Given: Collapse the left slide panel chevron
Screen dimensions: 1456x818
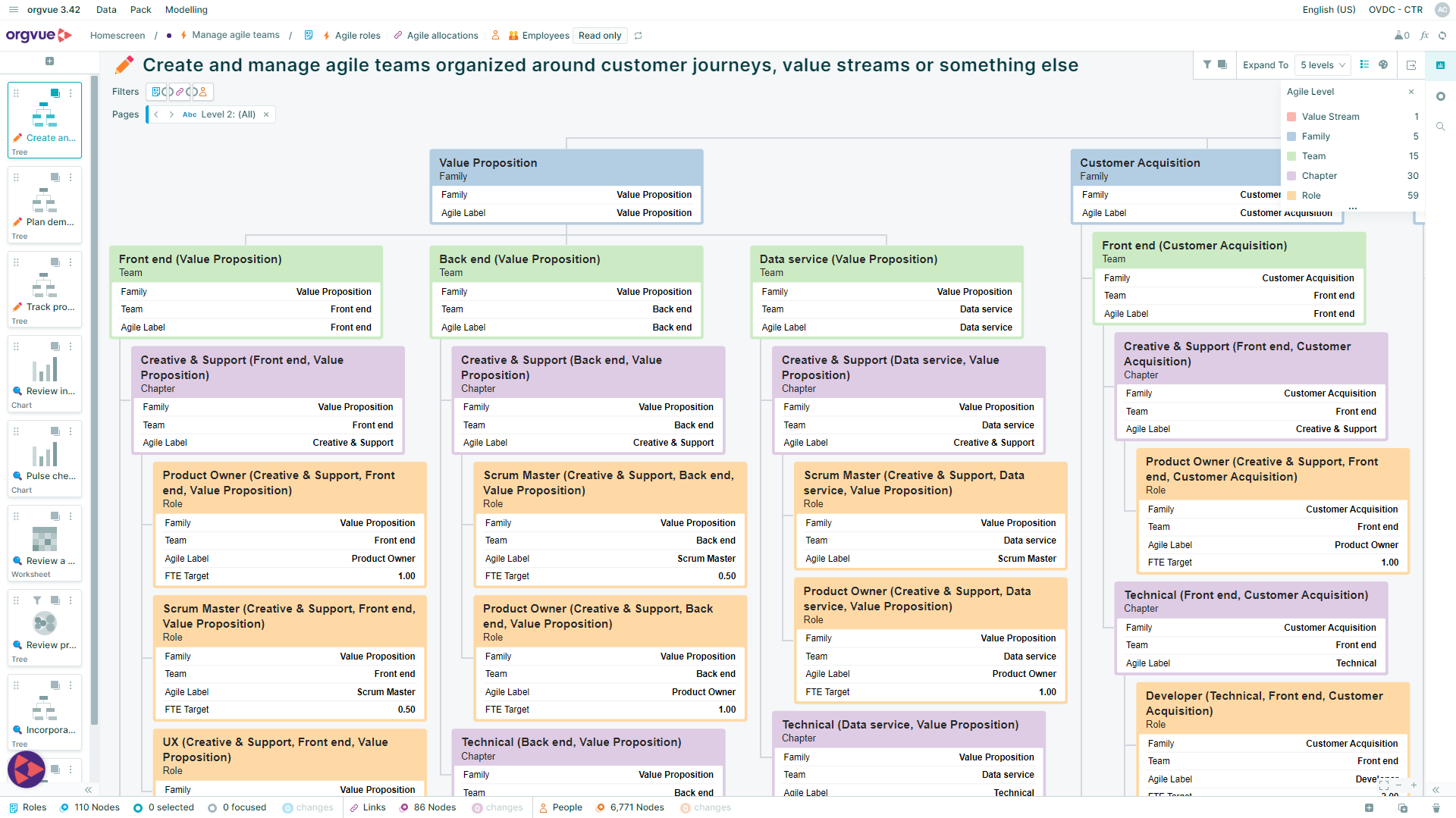Looking at the screenshot, I should [88, 790].
